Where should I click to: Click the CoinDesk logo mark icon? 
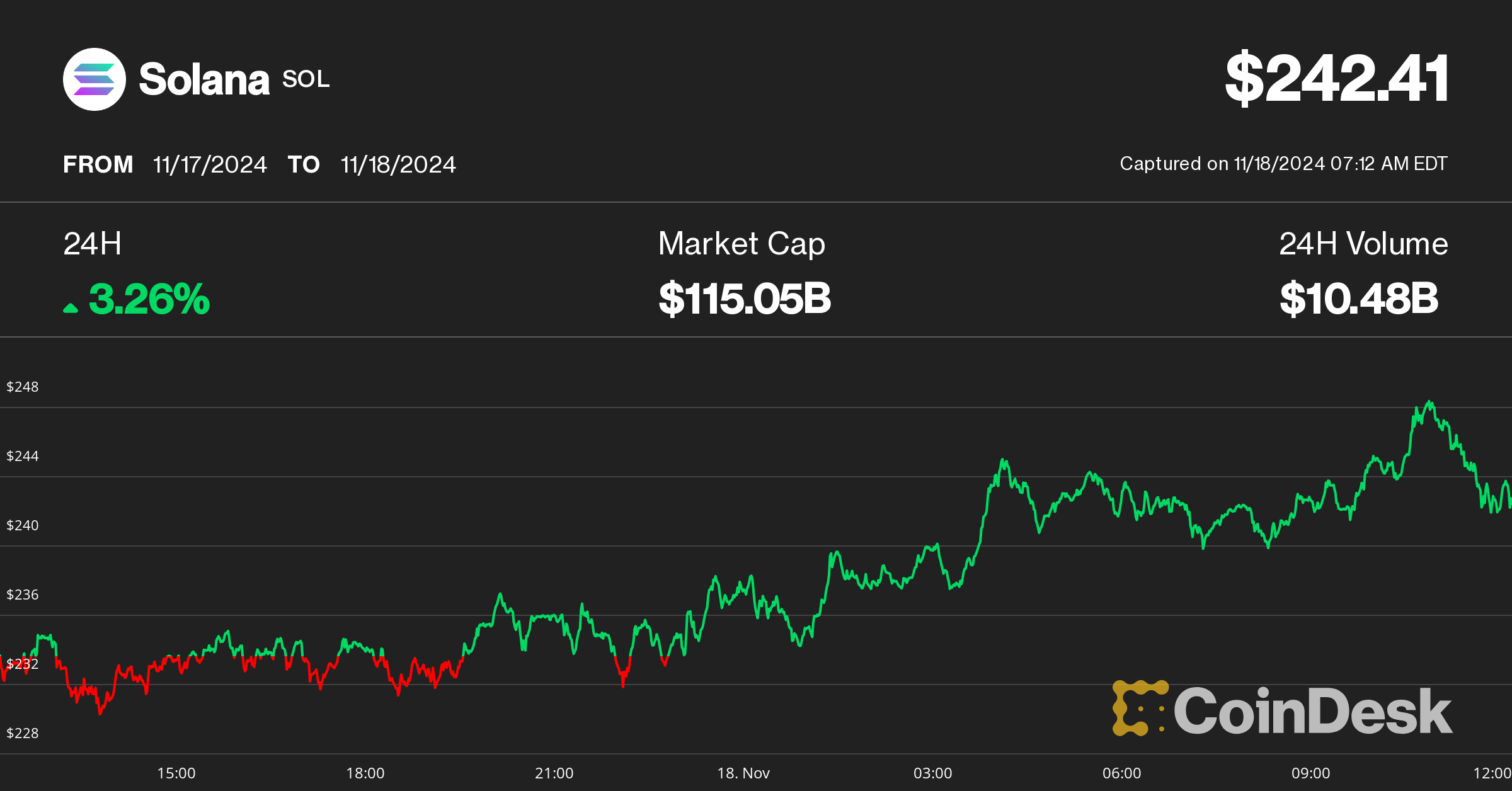(1140, 708)
